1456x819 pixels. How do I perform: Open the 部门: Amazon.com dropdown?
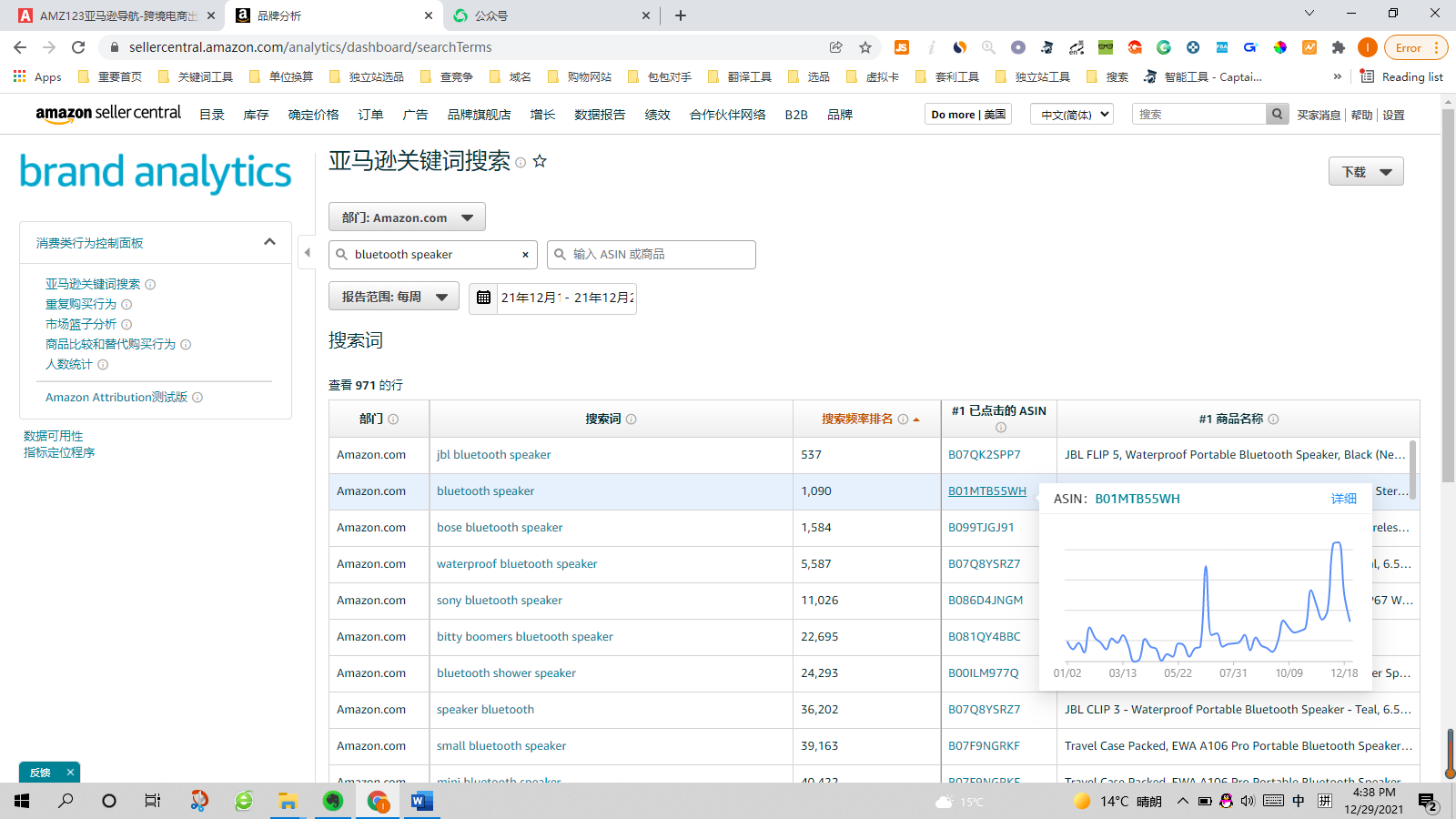coord(407,217)
